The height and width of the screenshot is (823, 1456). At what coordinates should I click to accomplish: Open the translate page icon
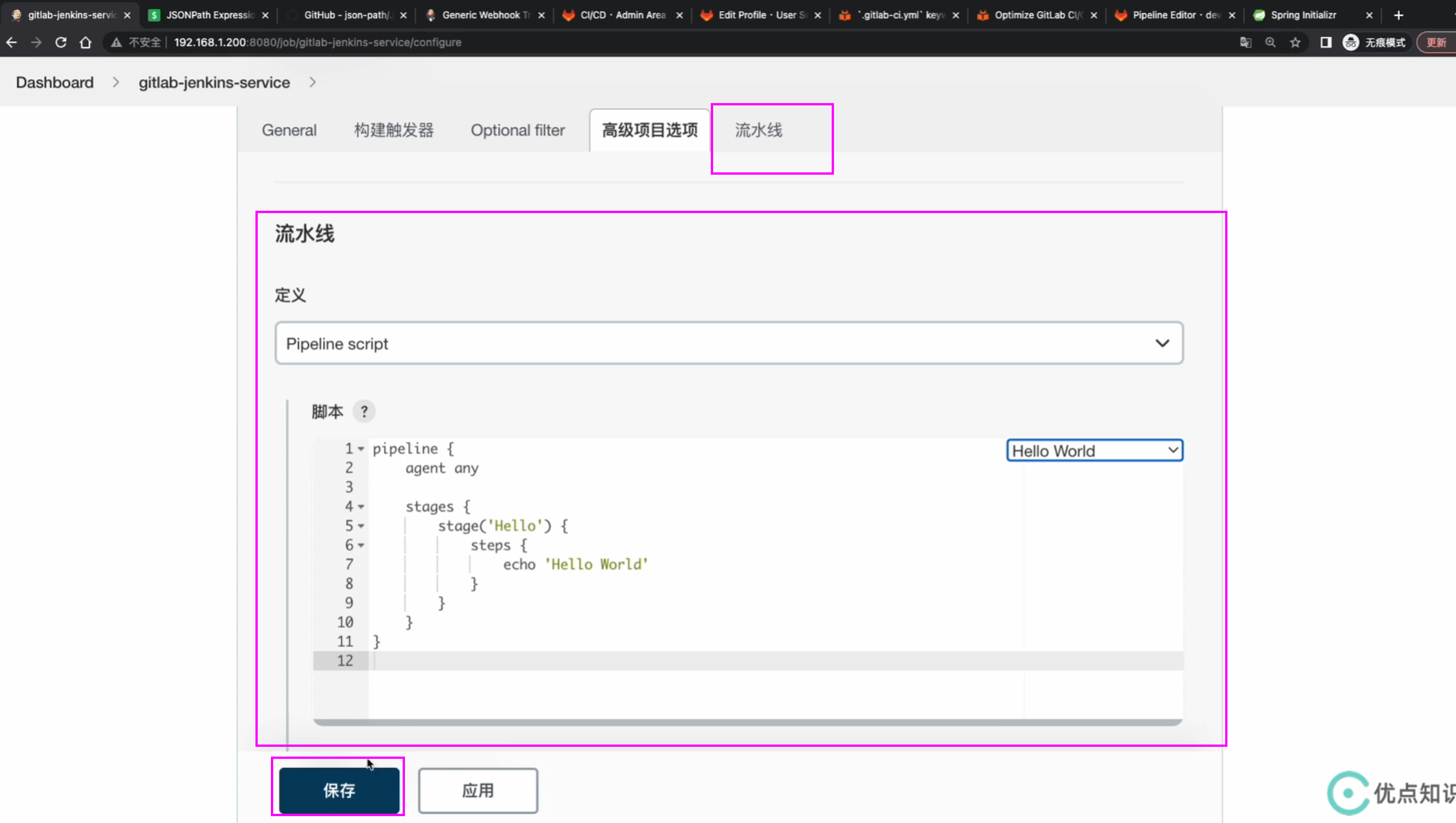[x=1245, y=42]
